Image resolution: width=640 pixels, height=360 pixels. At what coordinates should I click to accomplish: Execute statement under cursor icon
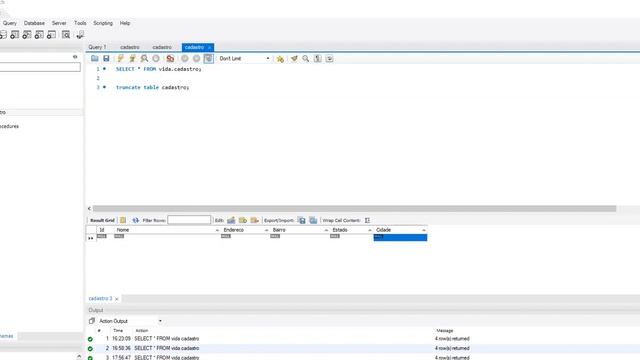(132, 59)
